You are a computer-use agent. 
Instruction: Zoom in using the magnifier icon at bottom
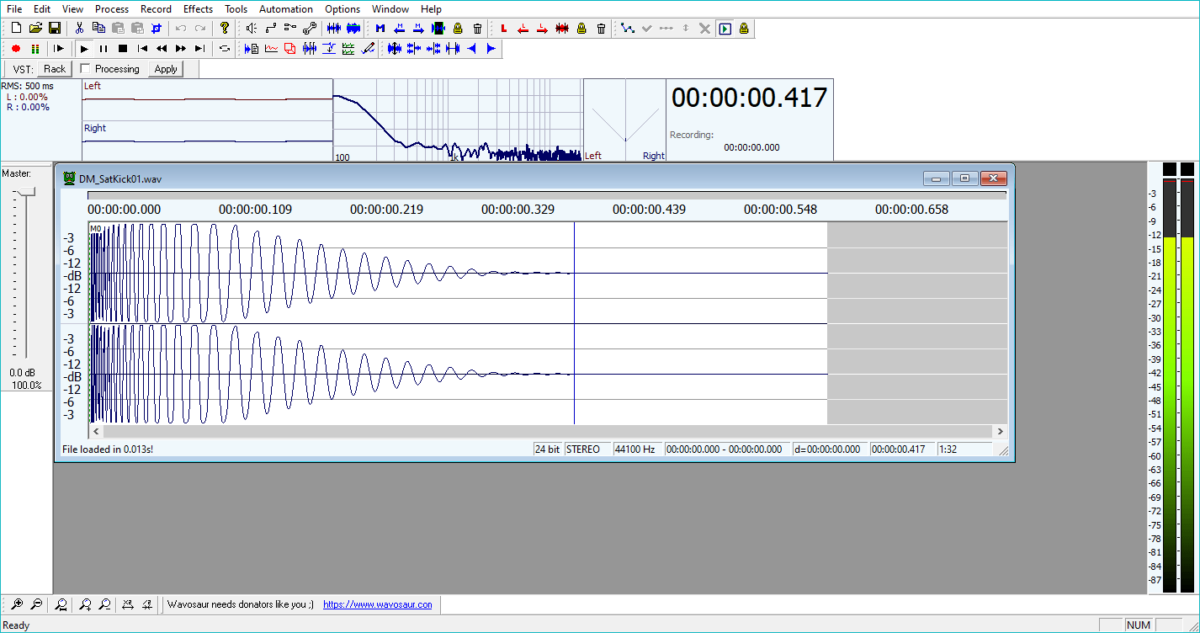pyautogui.click(x=16, y=604)
